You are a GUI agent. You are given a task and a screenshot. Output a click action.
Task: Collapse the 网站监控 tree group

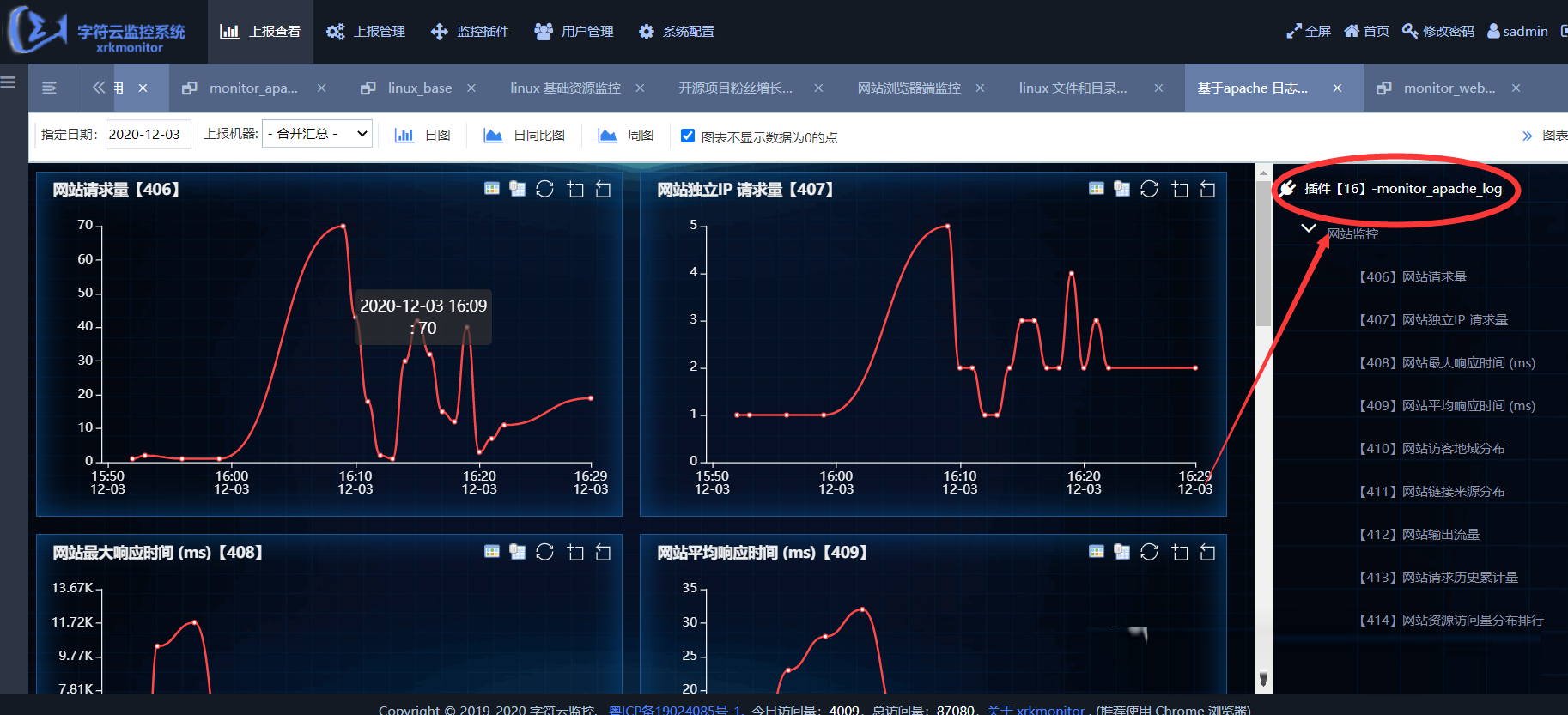1309,228
